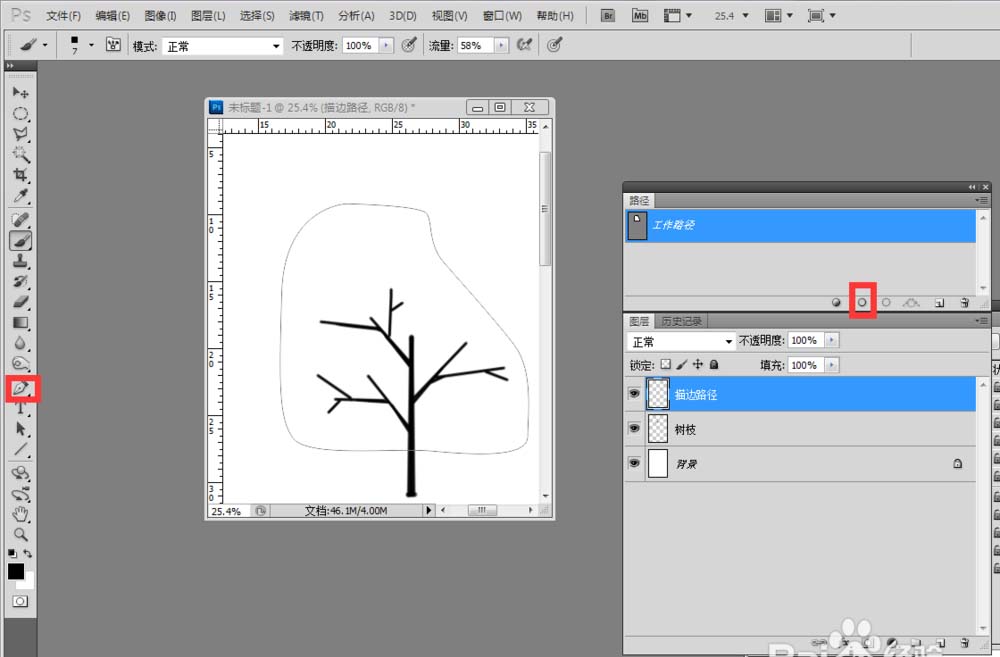Select the Pen tool in toolbar
The width and height of the screenshot is (1000, 657).
tap(20, 387)
